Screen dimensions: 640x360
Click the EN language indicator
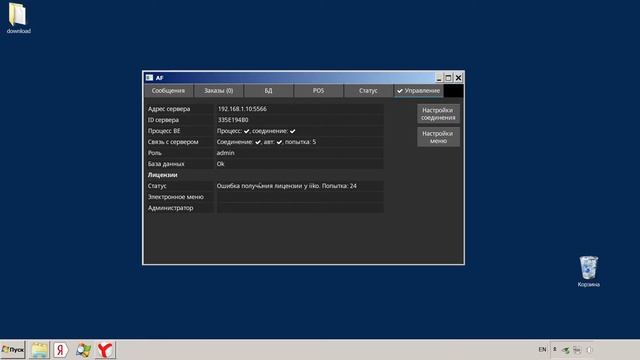coord(542,349)
